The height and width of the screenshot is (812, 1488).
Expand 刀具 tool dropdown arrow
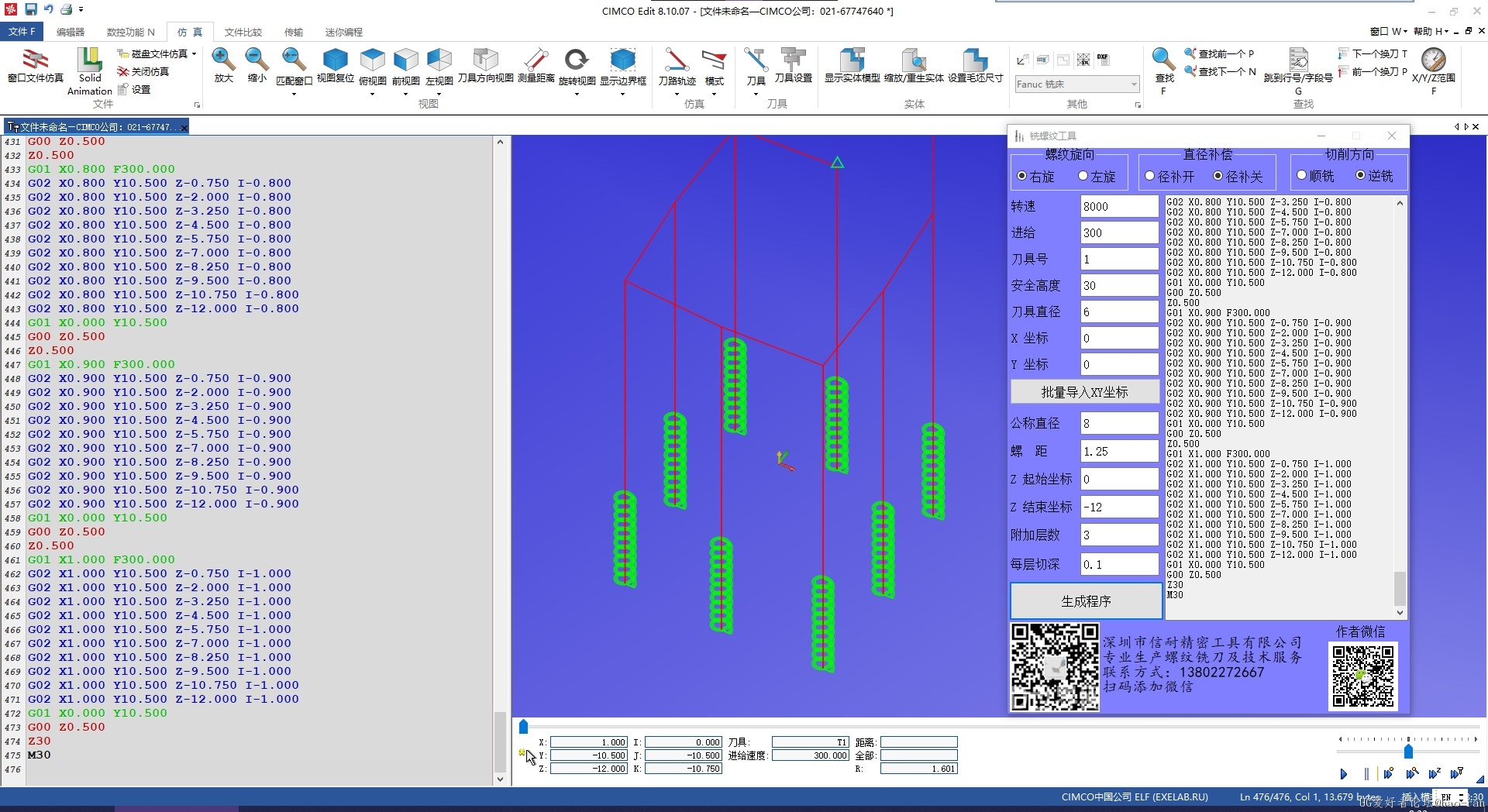[756, 95]
